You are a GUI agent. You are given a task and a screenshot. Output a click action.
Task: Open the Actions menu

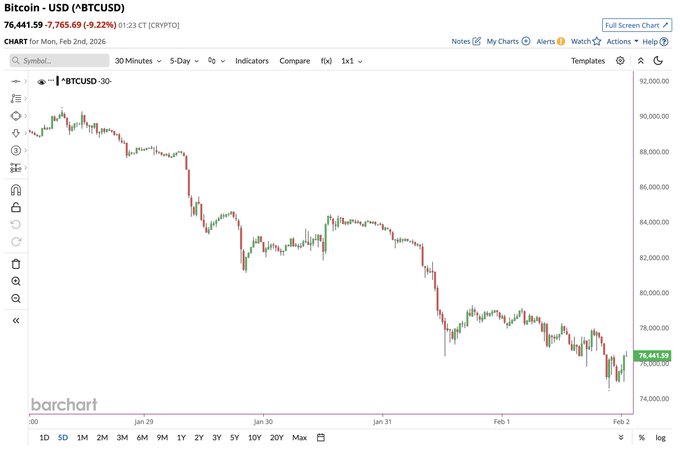pos(622,42)
